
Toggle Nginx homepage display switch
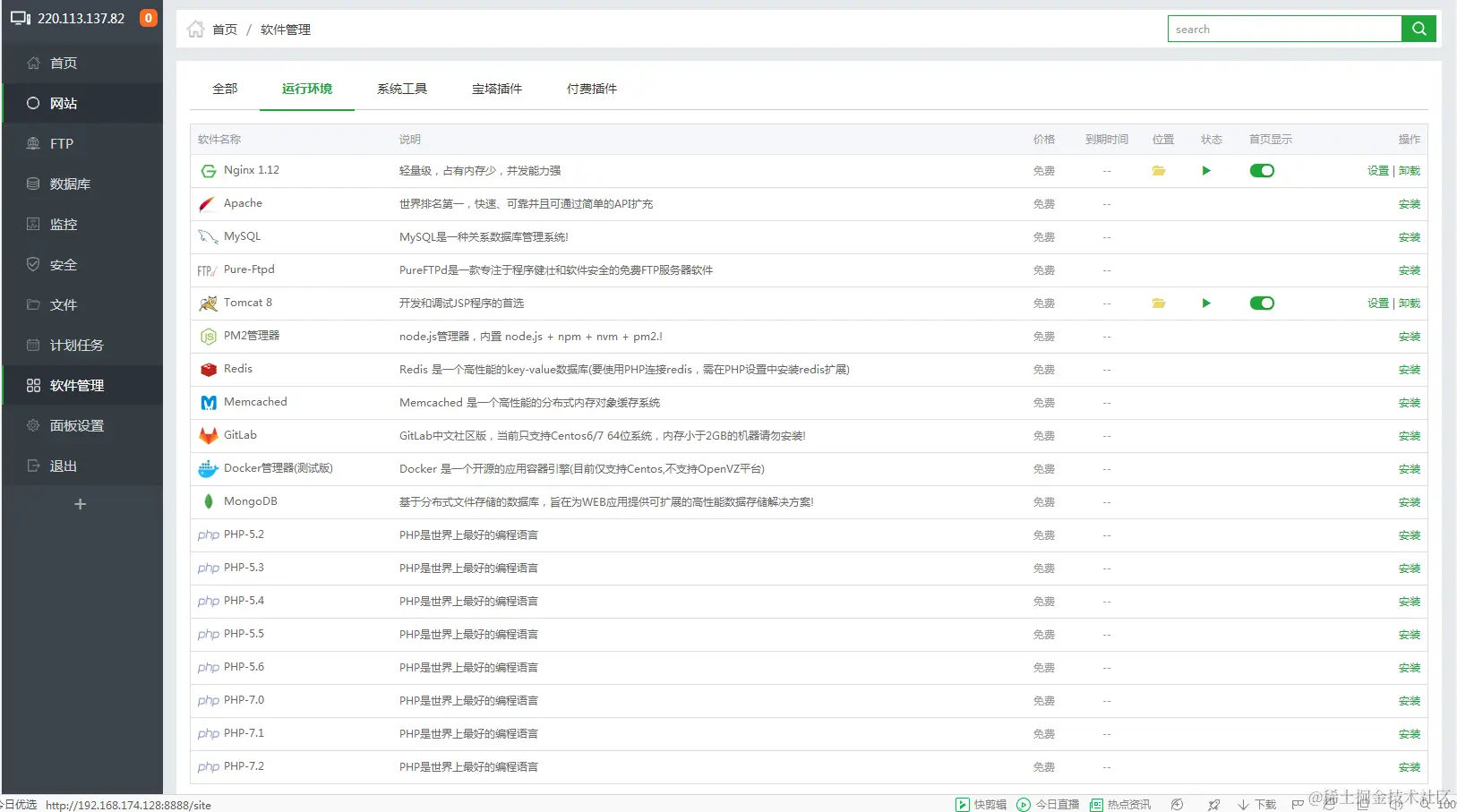[x=1262, y=171]
